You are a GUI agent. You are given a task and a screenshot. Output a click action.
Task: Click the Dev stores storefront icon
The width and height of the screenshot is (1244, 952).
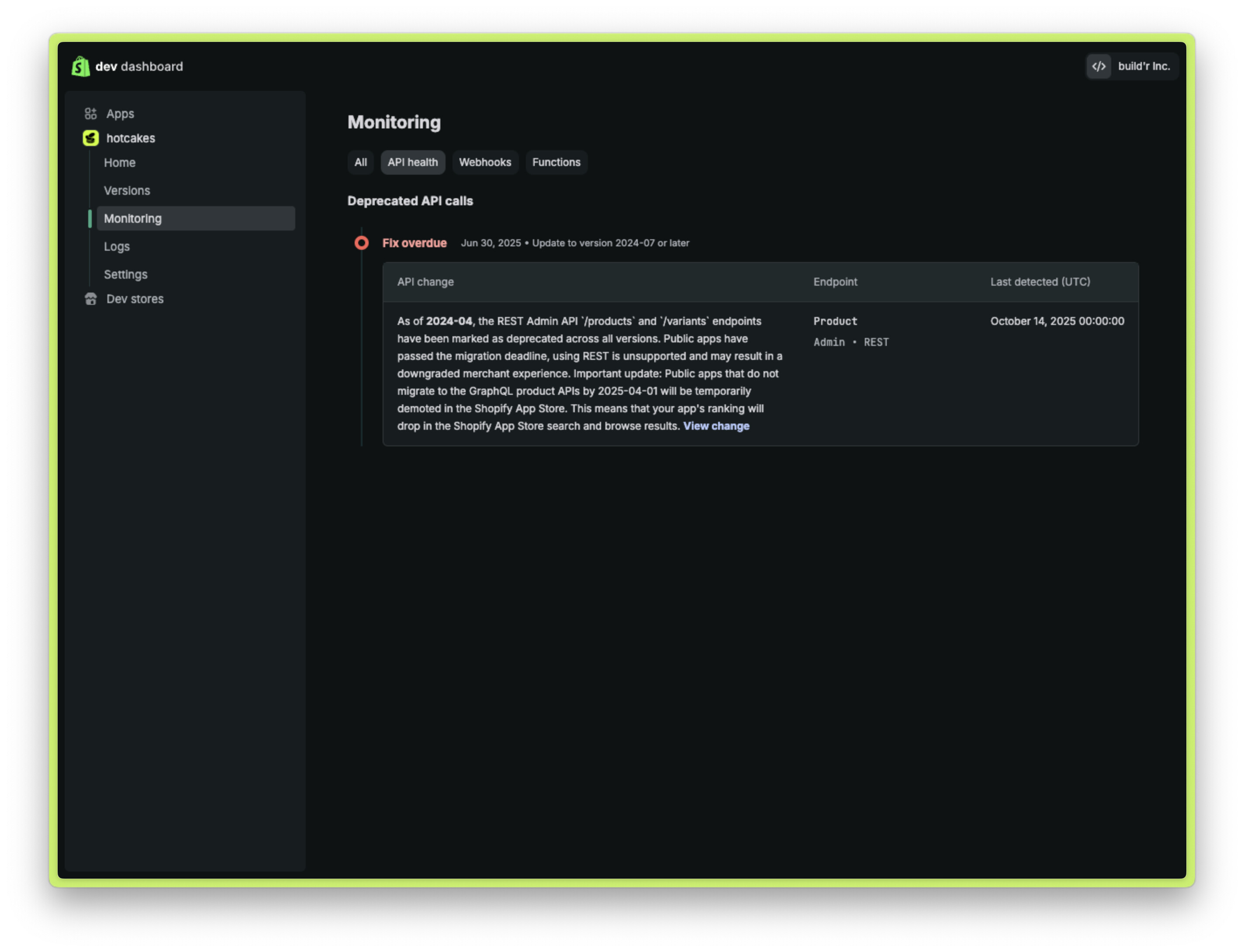point(91,299)
